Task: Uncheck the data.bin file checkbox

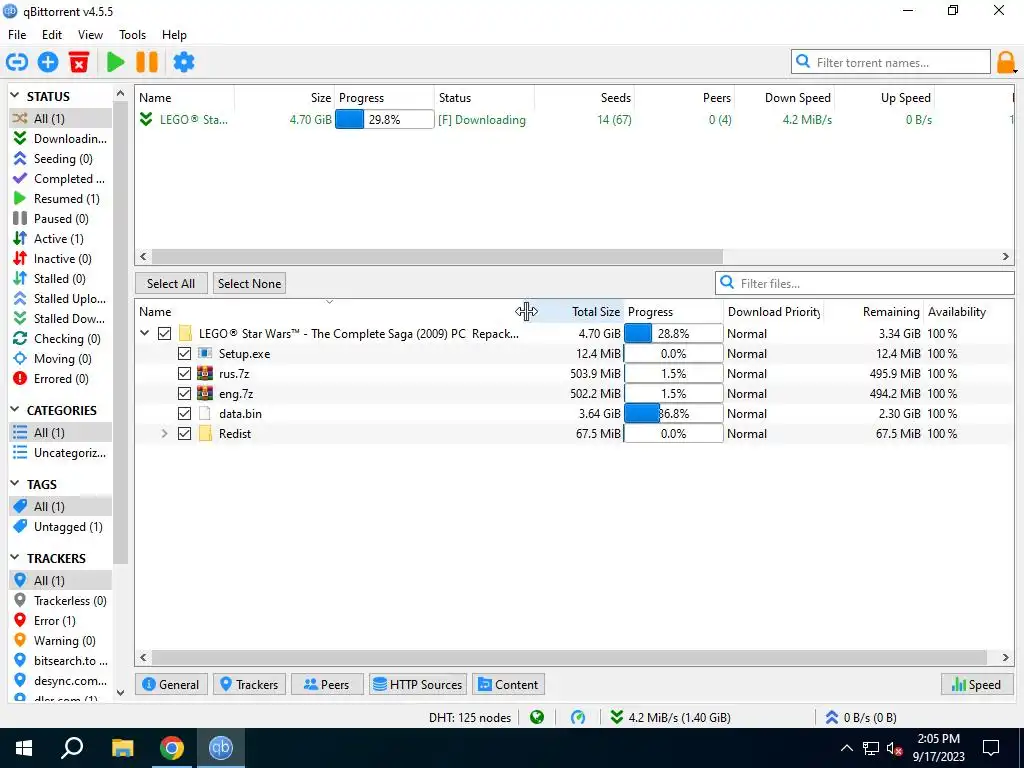Action: click(x=184, y=414)
